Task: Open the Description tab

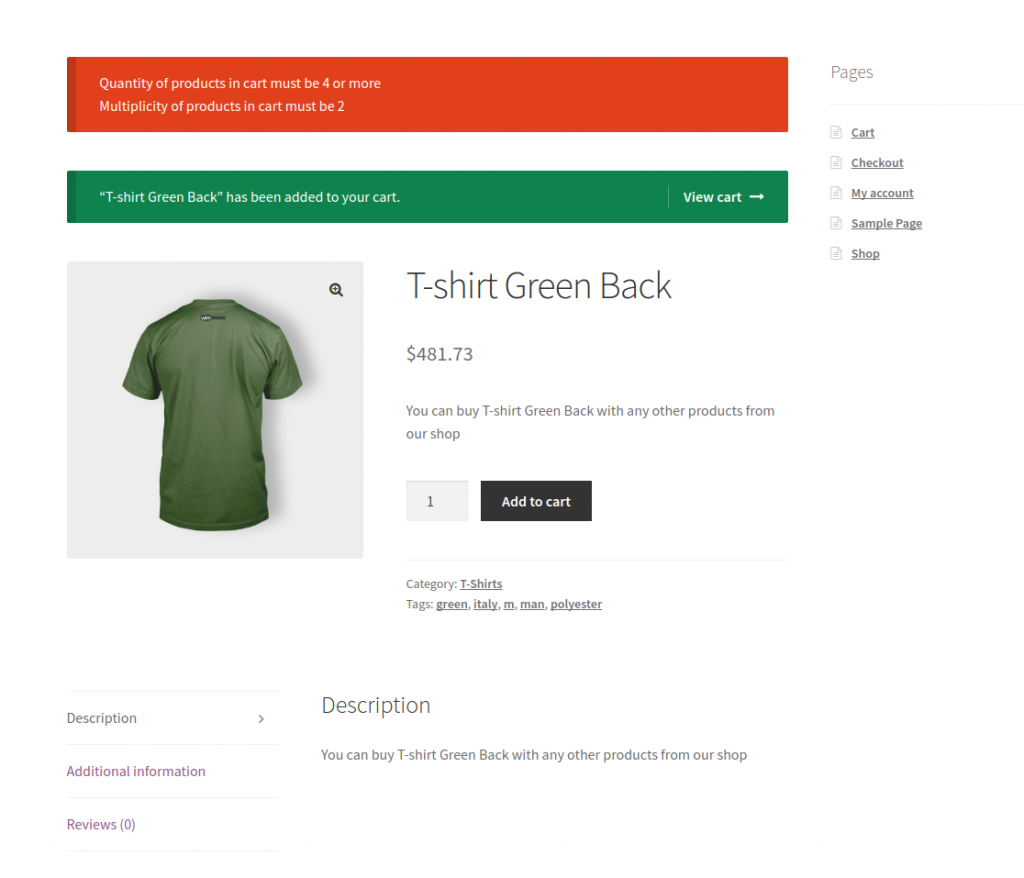Action: (172, 718)
